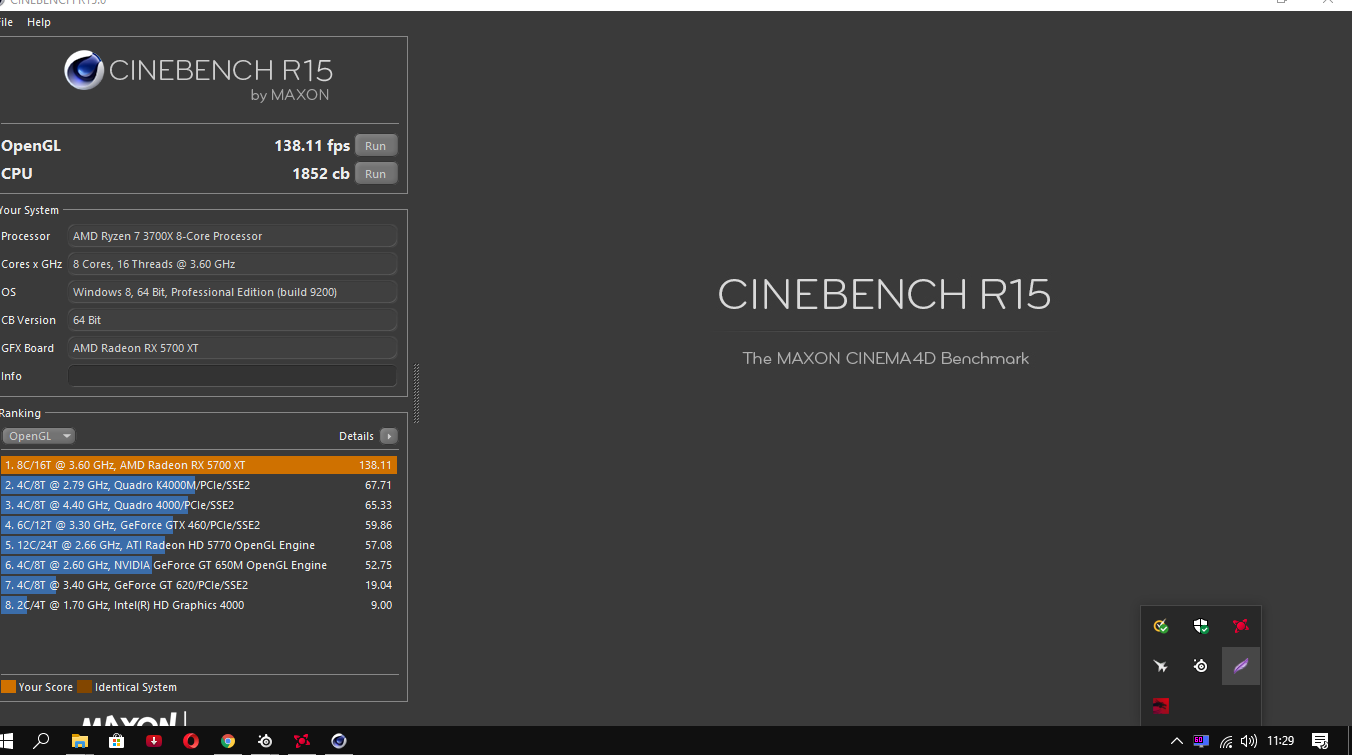1352x755 pixels.
Task: Click the CPU score 1852 cb
Action: 321,174
